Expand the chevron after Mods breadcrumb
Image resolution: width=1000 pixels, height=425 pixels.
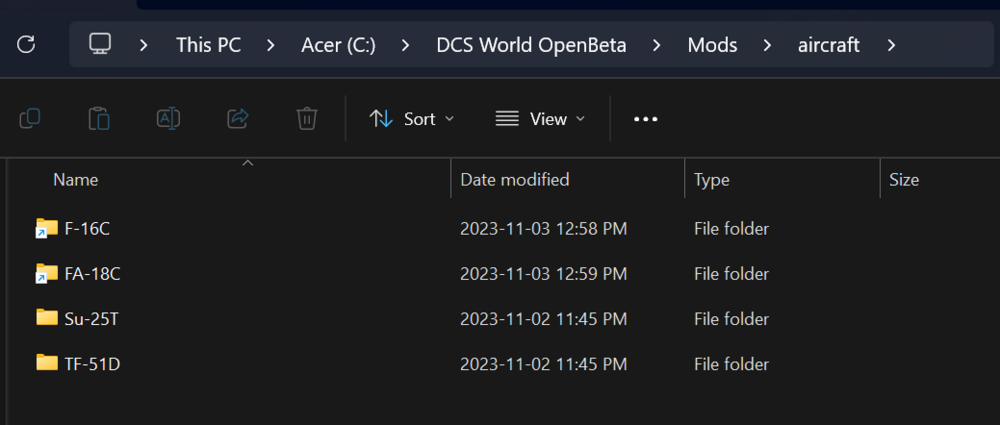point(768,45)
